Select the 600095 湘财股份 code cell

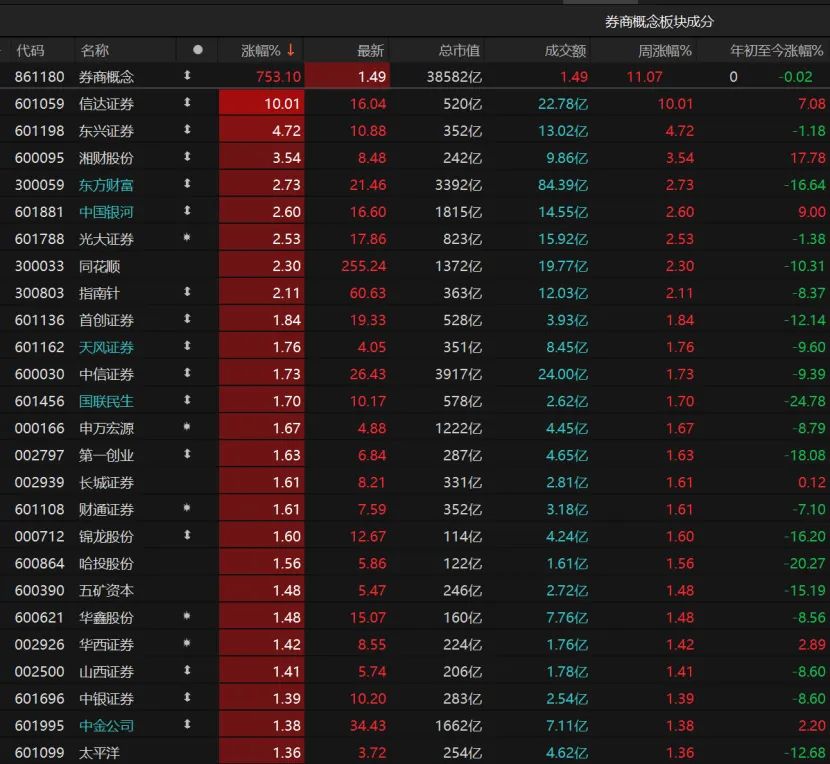click(39, 158)
